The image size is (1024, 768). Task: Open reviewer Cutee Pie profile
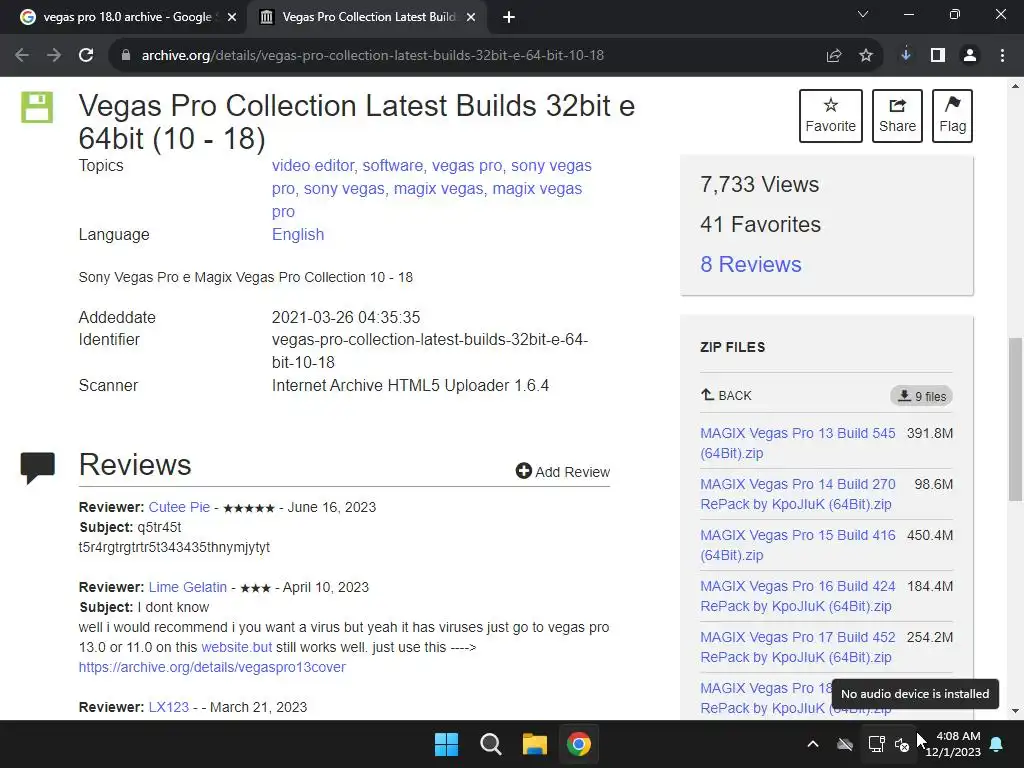[179, 507]
